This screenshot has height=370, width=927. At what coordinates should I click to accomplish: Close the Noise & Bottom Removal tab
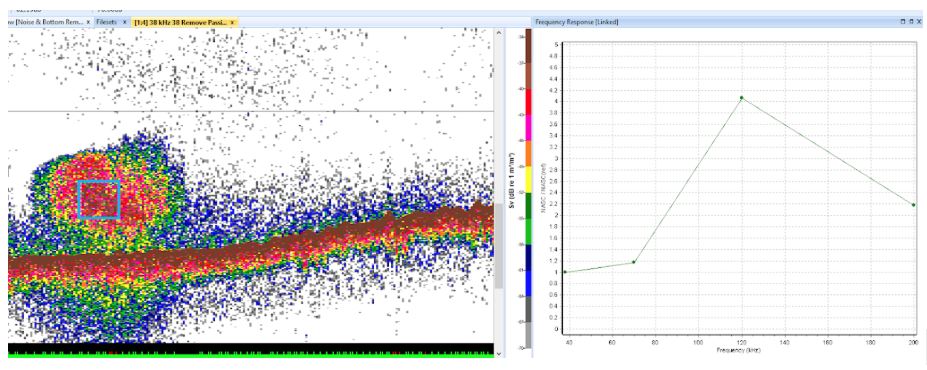[88, 22]
